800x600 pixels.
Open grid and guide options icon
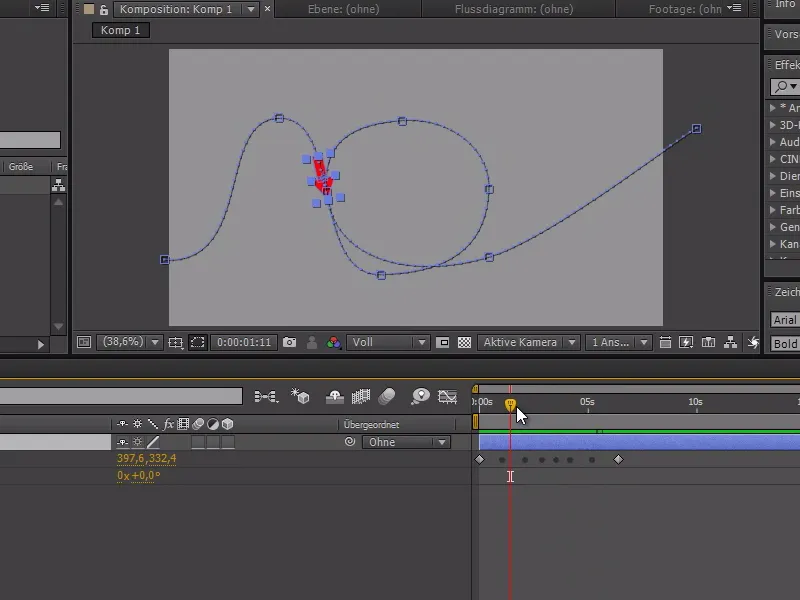tap(176, 342)
